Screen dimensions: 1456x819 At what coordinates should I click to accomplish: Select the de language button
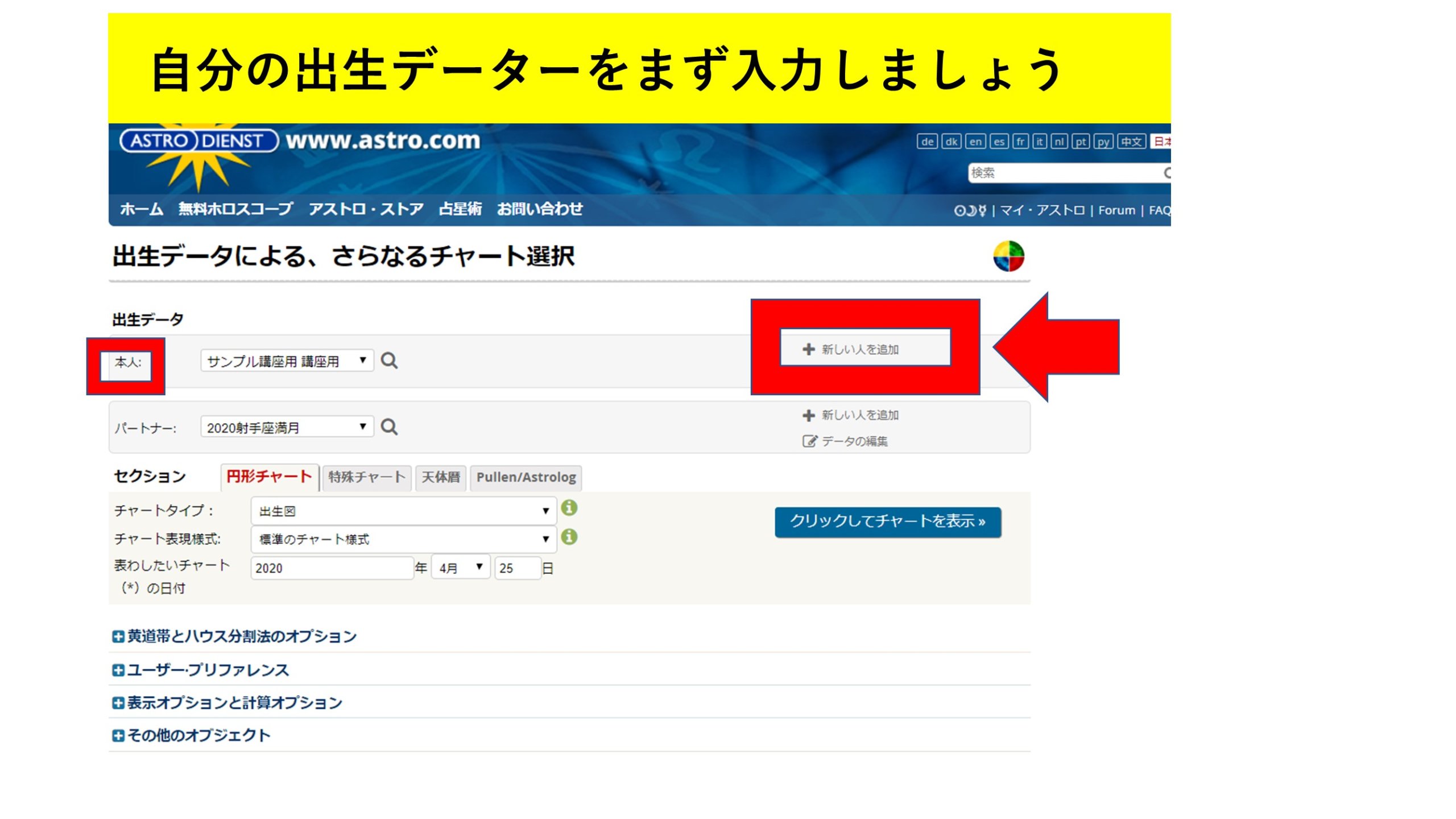coord(927,142)
